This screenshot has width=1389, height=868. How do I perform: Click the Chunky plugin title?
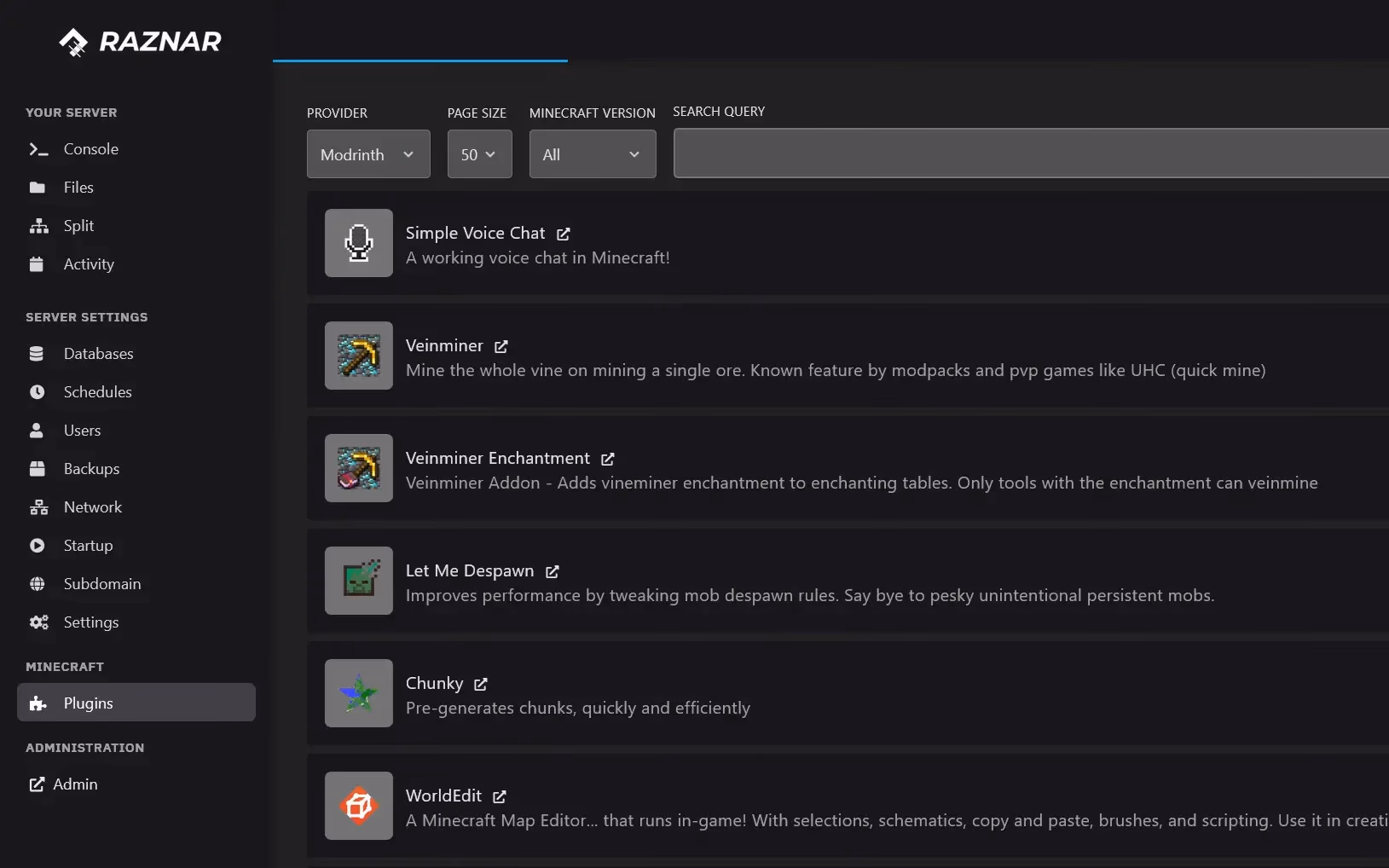[x=435, y=684]
